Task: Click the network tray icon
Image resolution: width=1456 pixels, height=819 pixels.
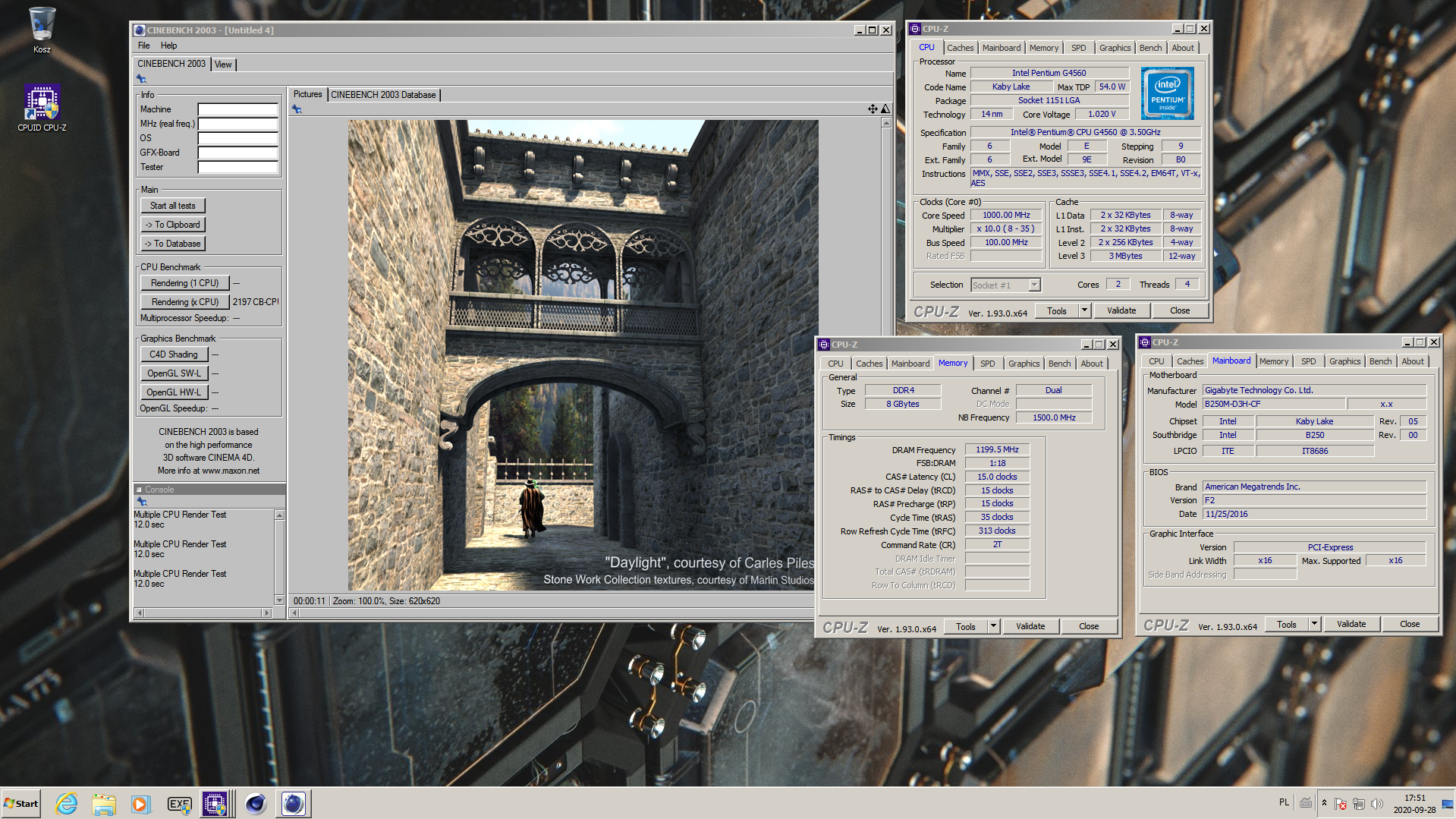Action: click(1359, 804)
